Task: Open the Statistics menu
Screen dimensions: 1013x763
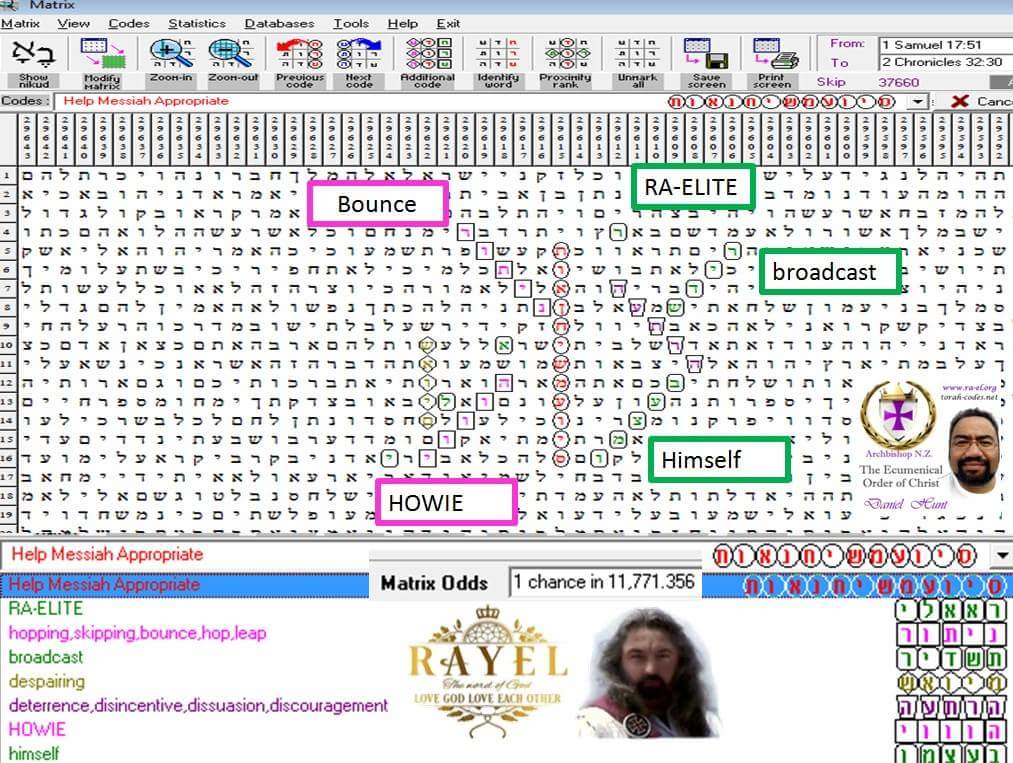Action: (197, 23)
